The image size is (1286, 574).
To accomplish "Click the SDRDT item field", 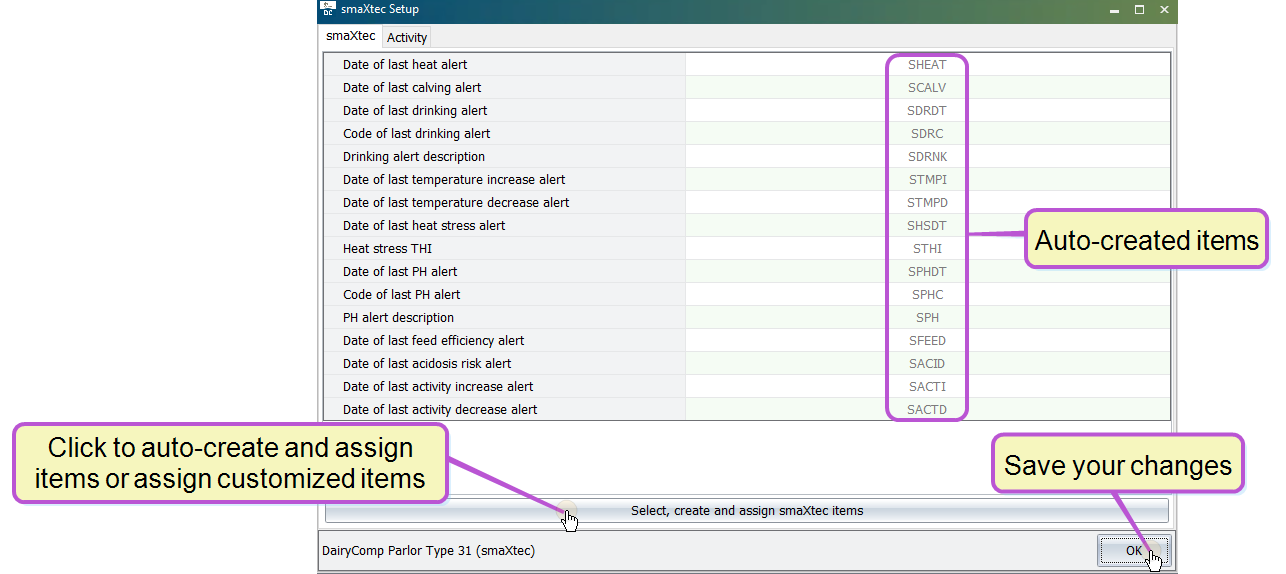I will point(927,110).
